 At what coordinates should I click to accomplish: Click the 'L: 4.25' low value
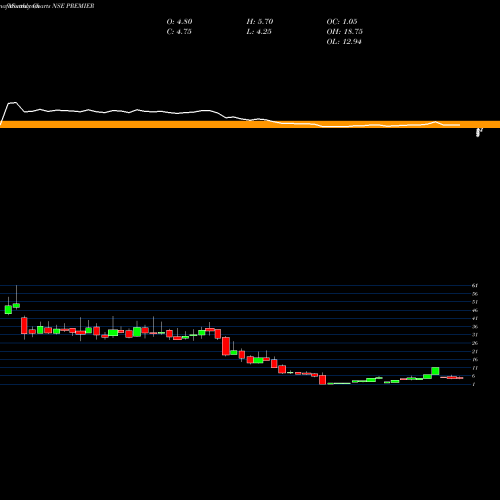[259, 32]
